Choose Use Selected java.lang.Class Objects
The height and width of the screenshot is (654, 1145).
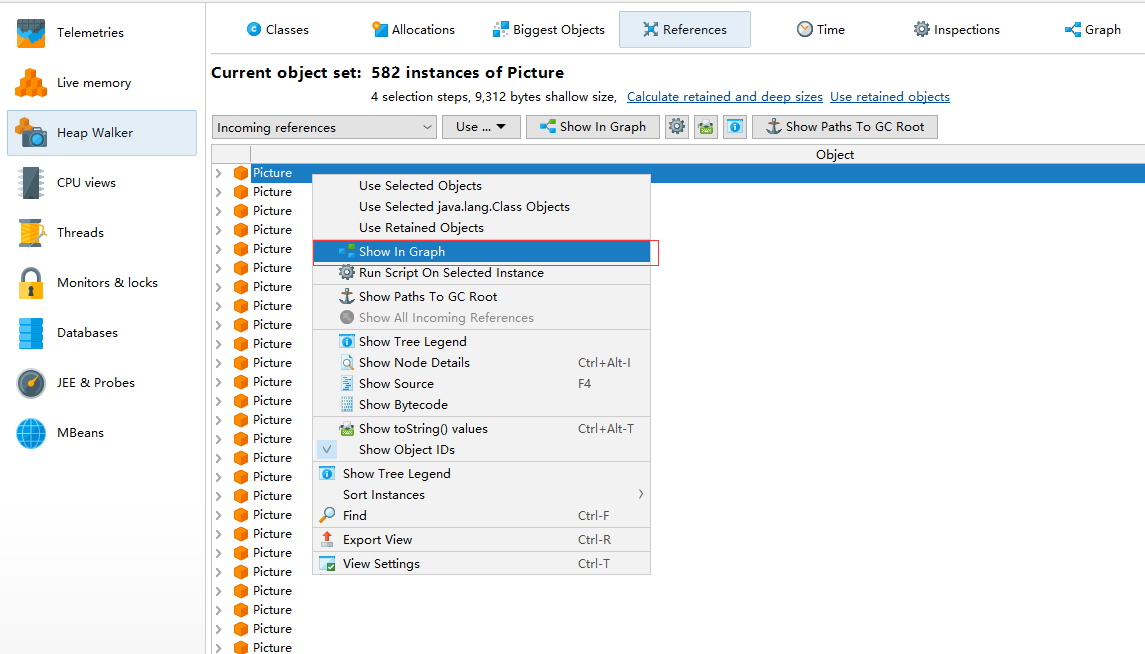click(x=481, y=207)
